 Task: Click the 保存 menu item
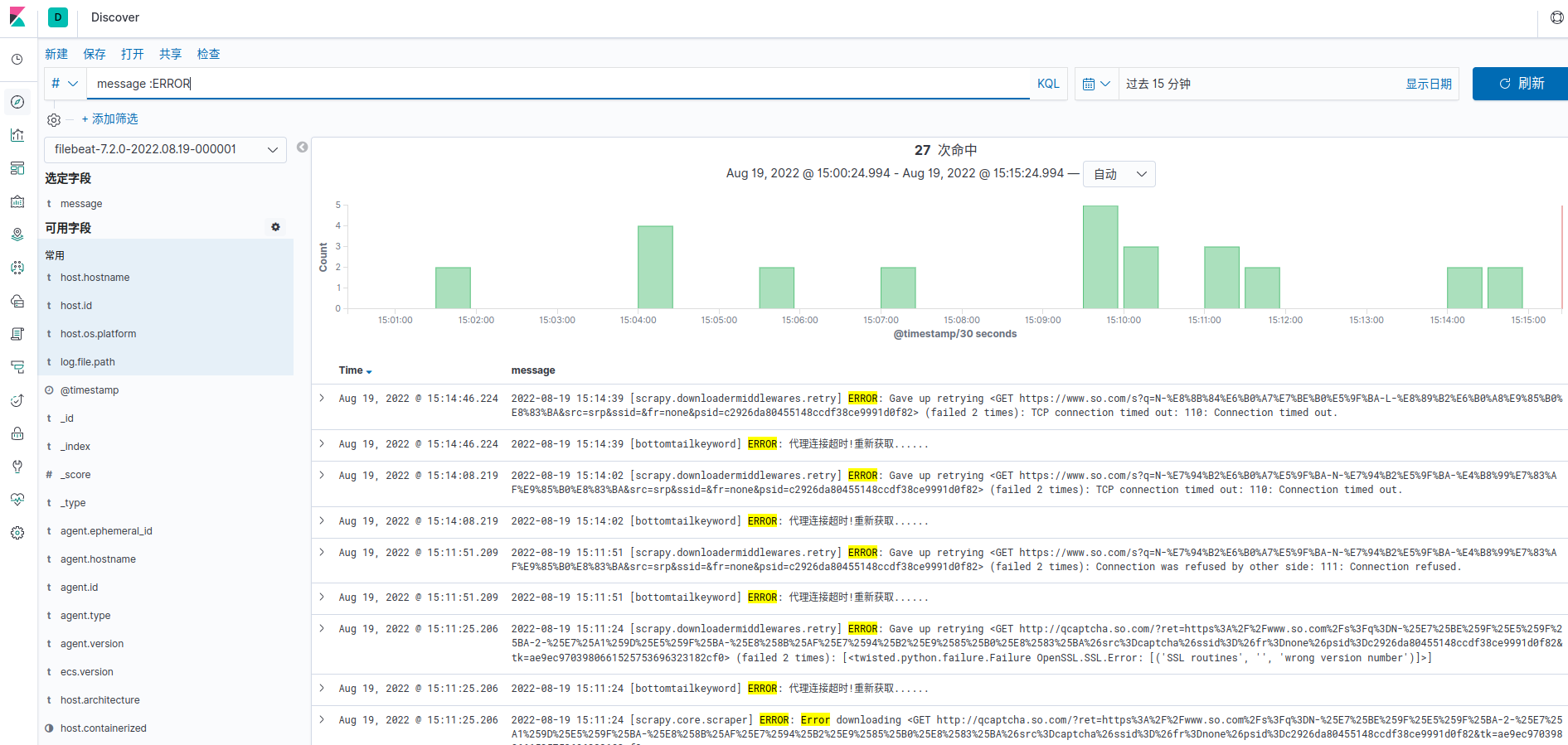point(95,54)
